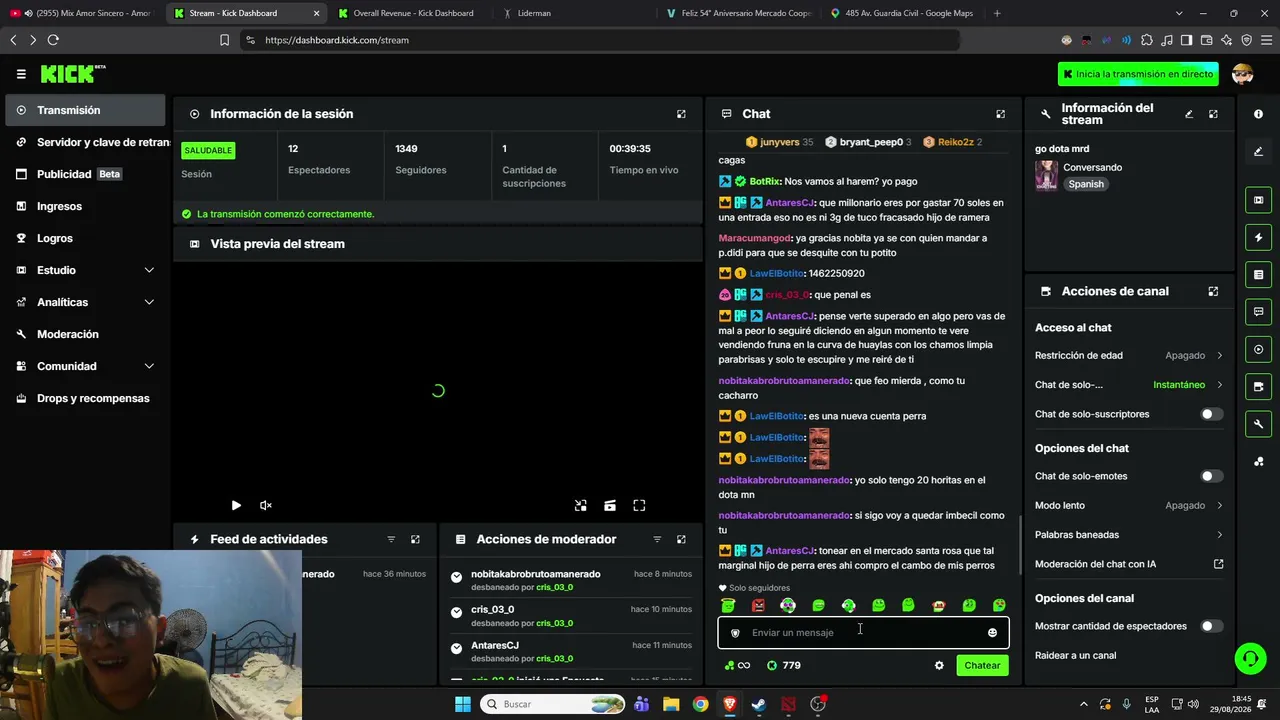Image resolution: width=1280 pixels, height=720 pixels.
Task: Open the hamburger menu beside the Kick logo
Action: tap(21, 74)
